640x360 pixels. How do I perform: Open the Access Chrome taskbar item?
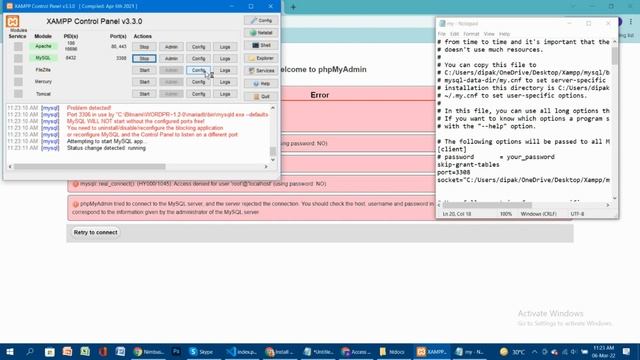(x=356, y=351)
